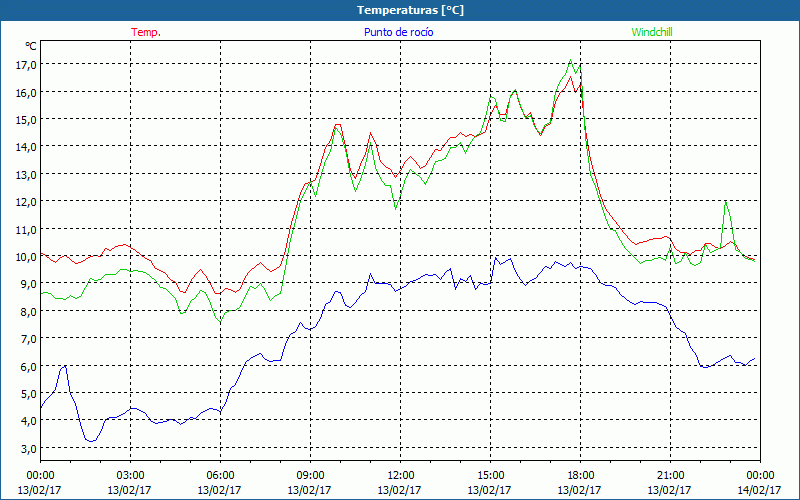This screenshot has height=500, width=800.
Task: Click the 4,0 y-axis value
Action: (x=30, y=421)
